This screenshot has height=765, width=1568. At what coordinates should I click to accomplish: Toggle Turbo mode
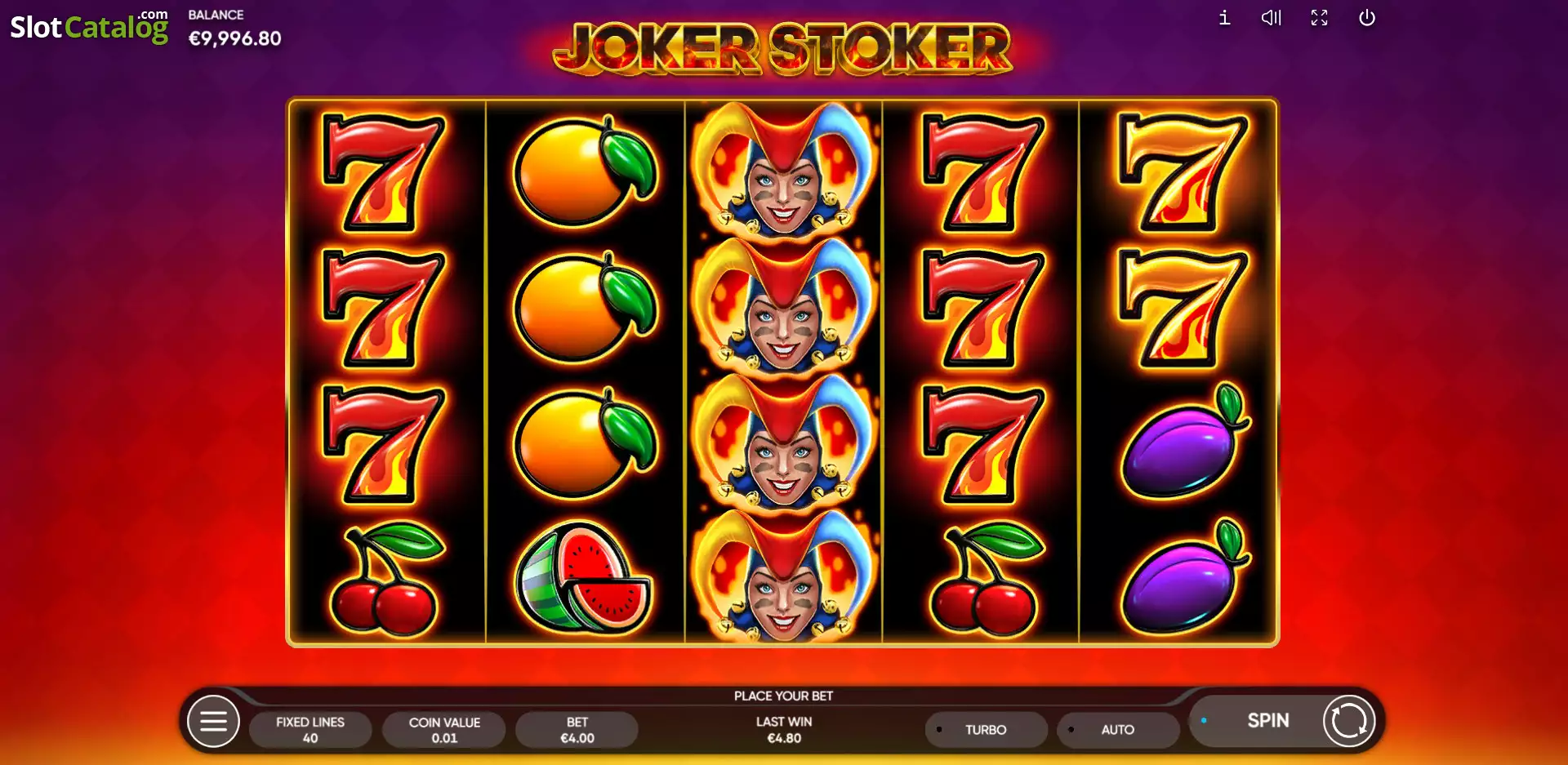point(986,729)
